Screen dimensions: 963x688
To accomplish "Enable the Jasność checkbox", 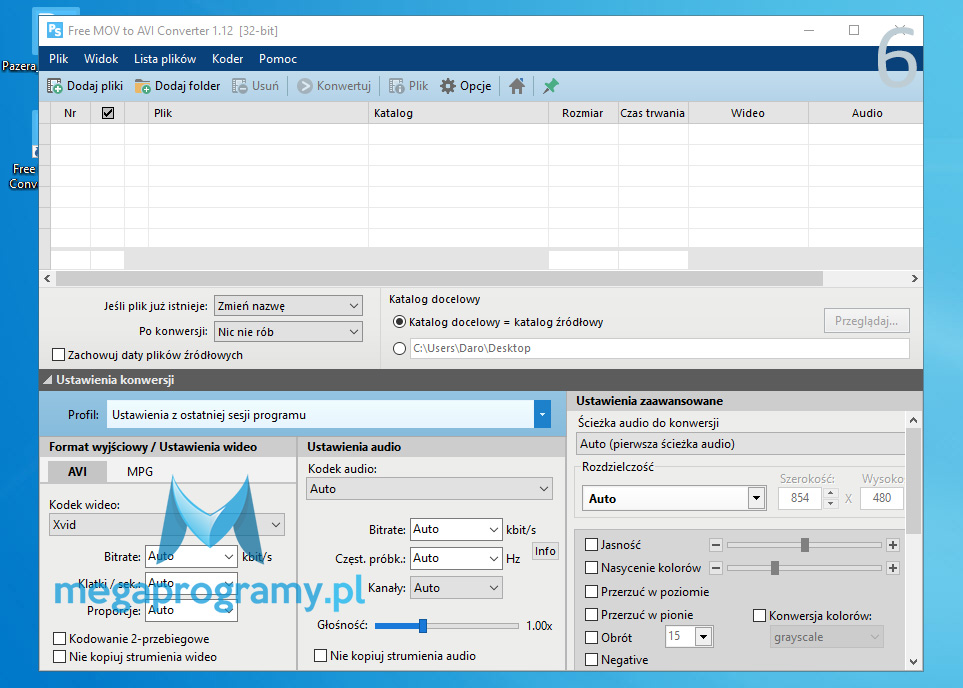I will pyautogui.click(x=591, y=544).
